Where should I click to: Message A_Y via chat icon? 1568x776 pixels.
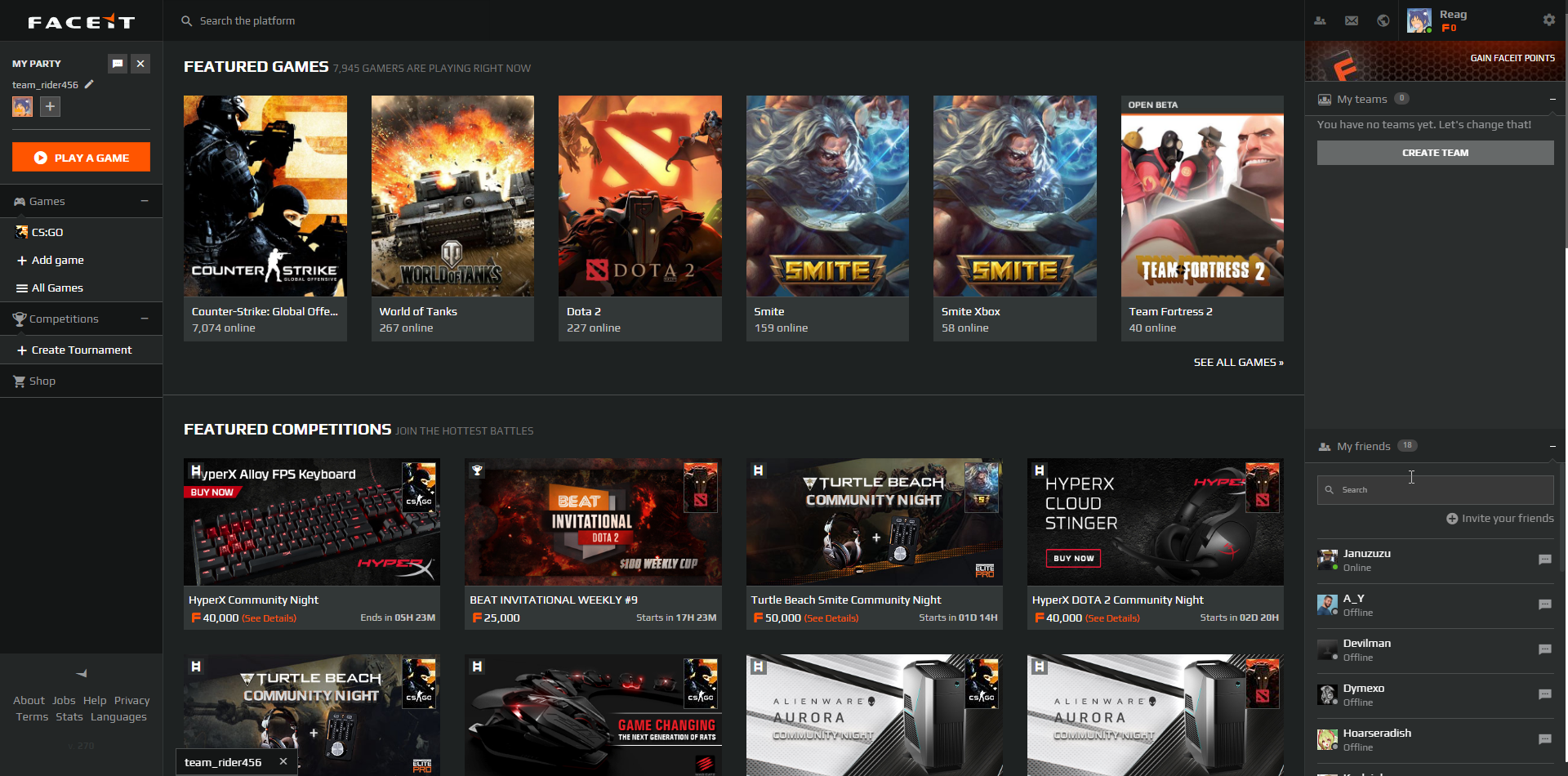[x=1545, y=604]
